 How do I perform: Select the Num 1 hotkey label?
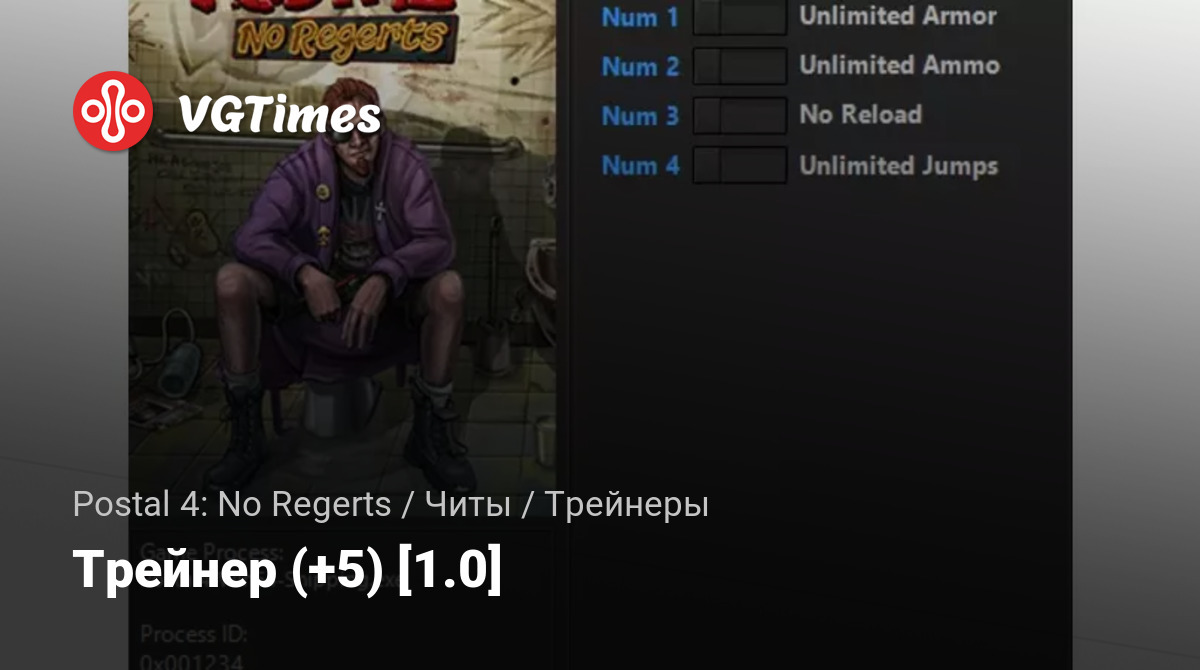[640, 18]
